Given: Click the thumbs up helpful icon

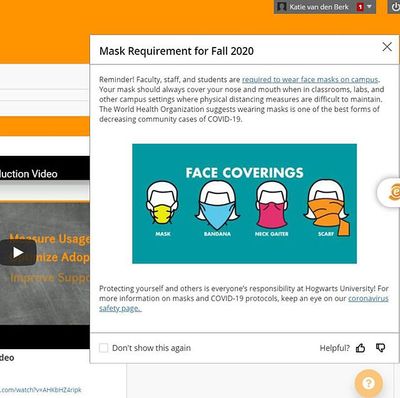Looking at the screenshot, I should pyautogui.click(x=360, y=348).
